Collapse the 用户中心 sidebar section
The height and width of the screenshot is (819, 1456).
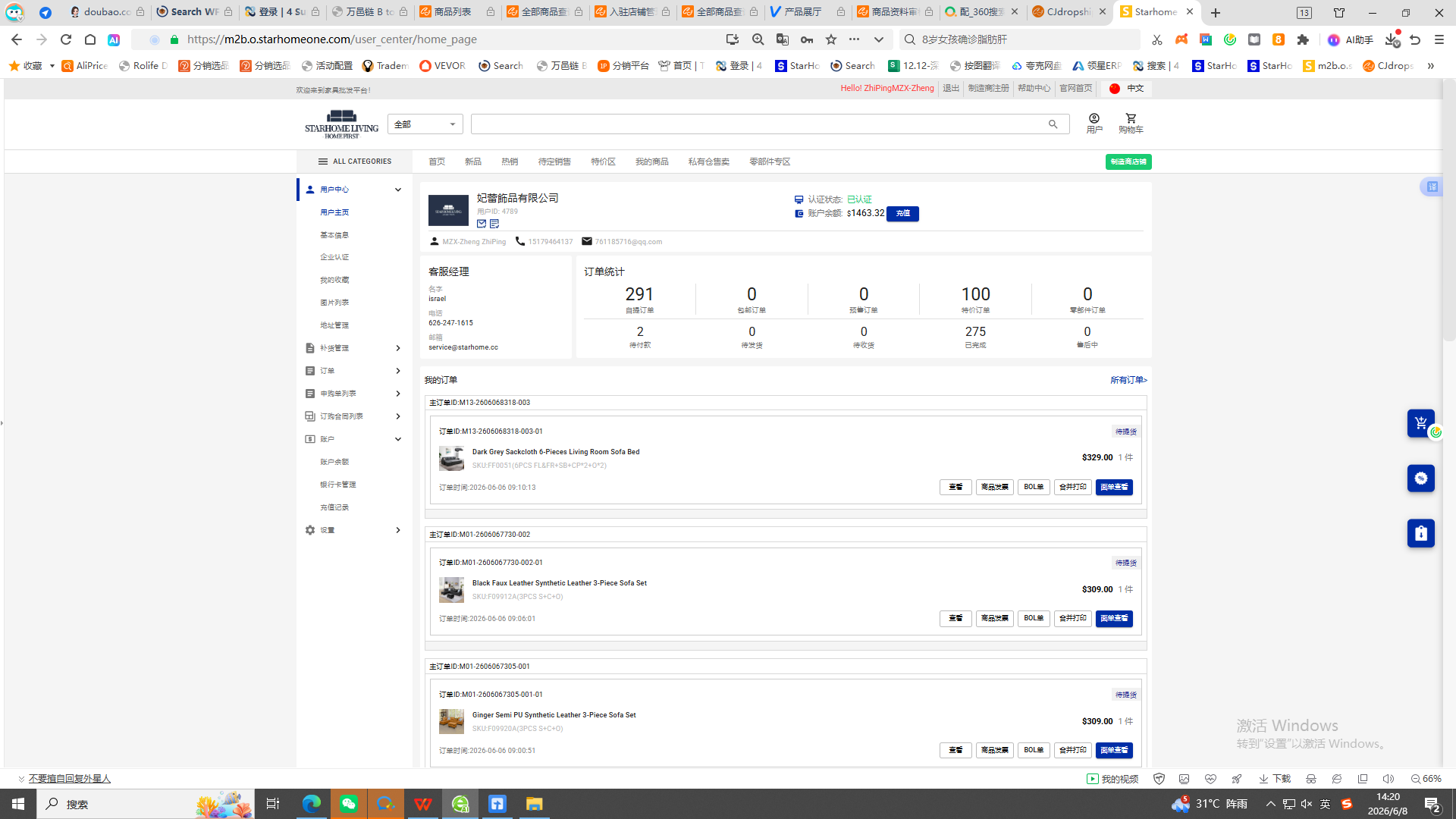click(x=398, y=190)
